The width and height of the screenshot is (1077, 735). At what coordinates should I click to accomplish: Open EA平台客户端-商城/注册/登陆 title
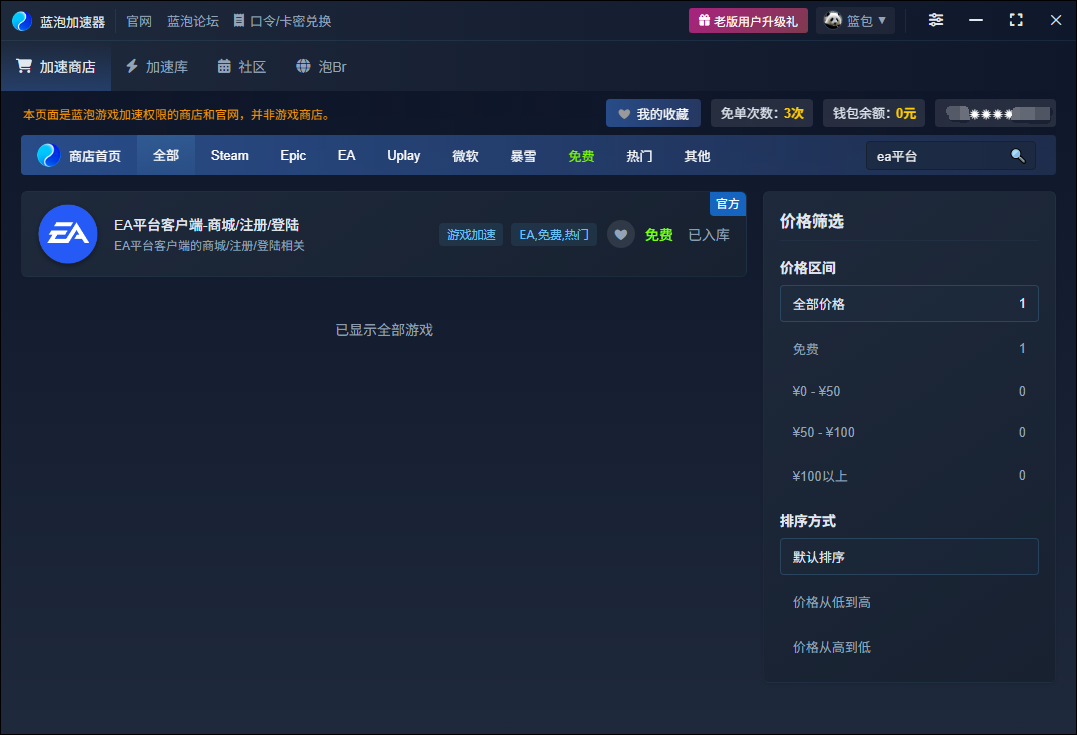[x=206, y=225]
